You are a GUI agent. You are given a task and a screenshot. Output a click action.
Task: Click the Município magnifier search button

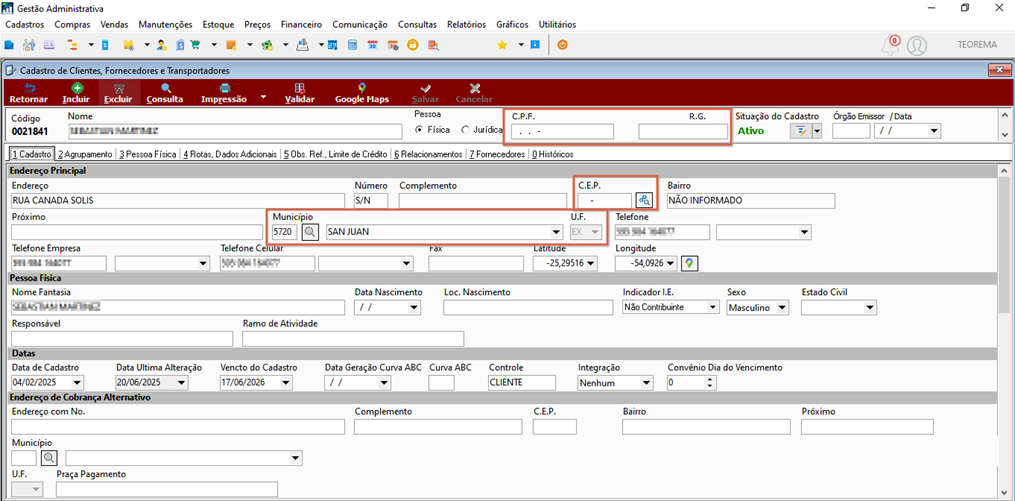[310, 232]
